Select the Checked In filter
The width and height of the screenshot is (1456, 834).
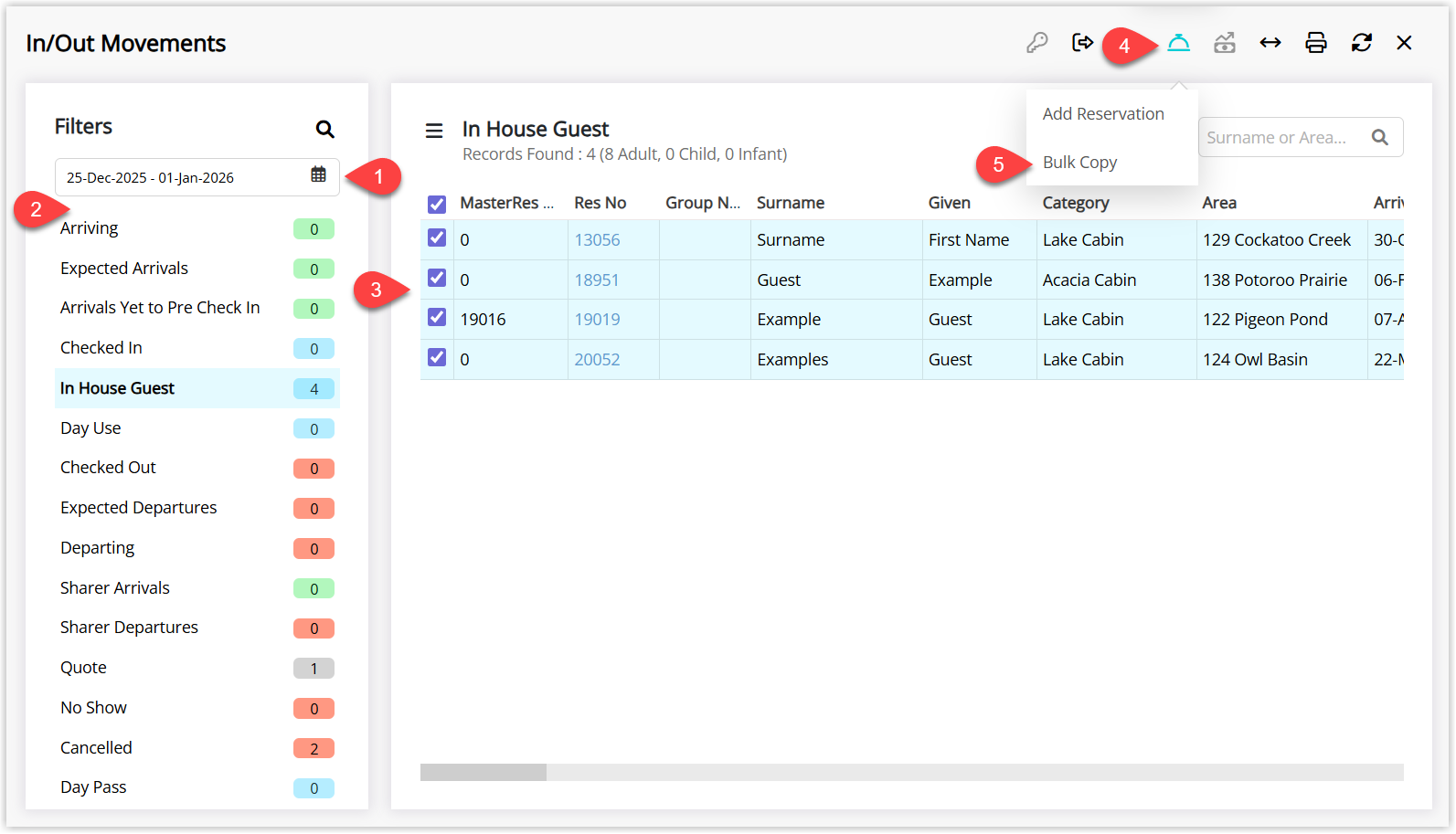click(x=197, y=348)
